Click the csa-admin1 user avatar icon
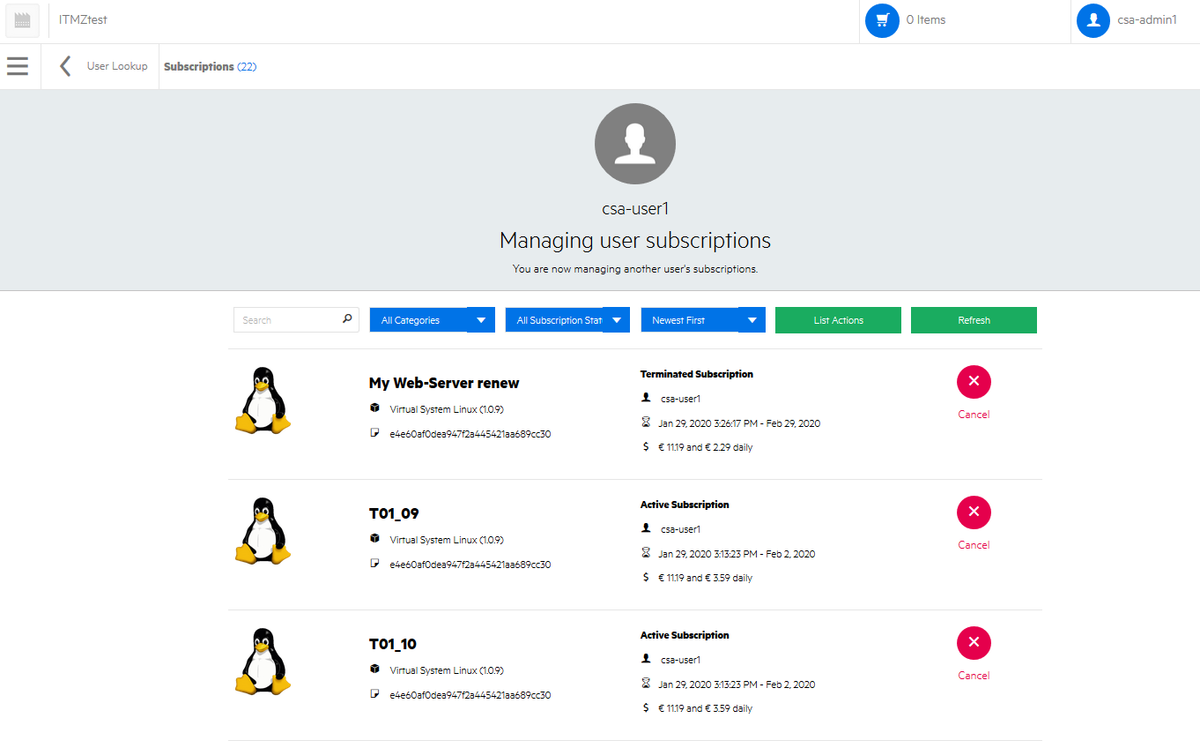The height and width of the screenshot is (748, 1200). pyautogui.click(x=1093, y=20)
